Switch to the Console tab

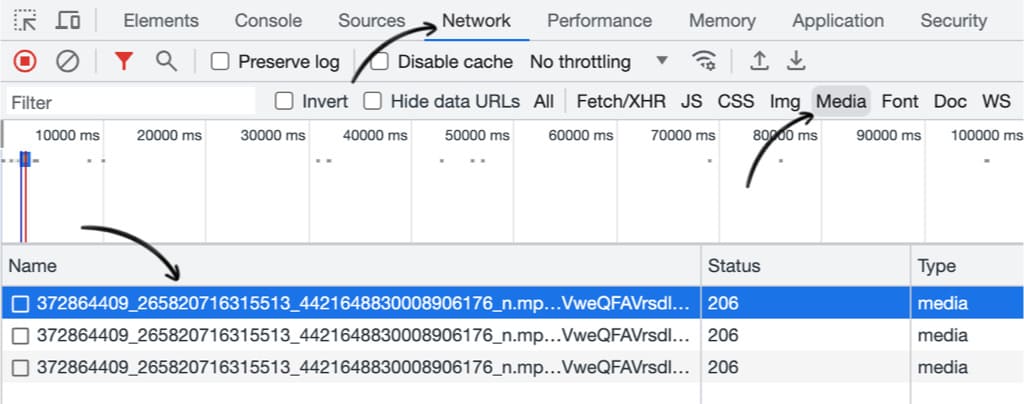[268, 21]
